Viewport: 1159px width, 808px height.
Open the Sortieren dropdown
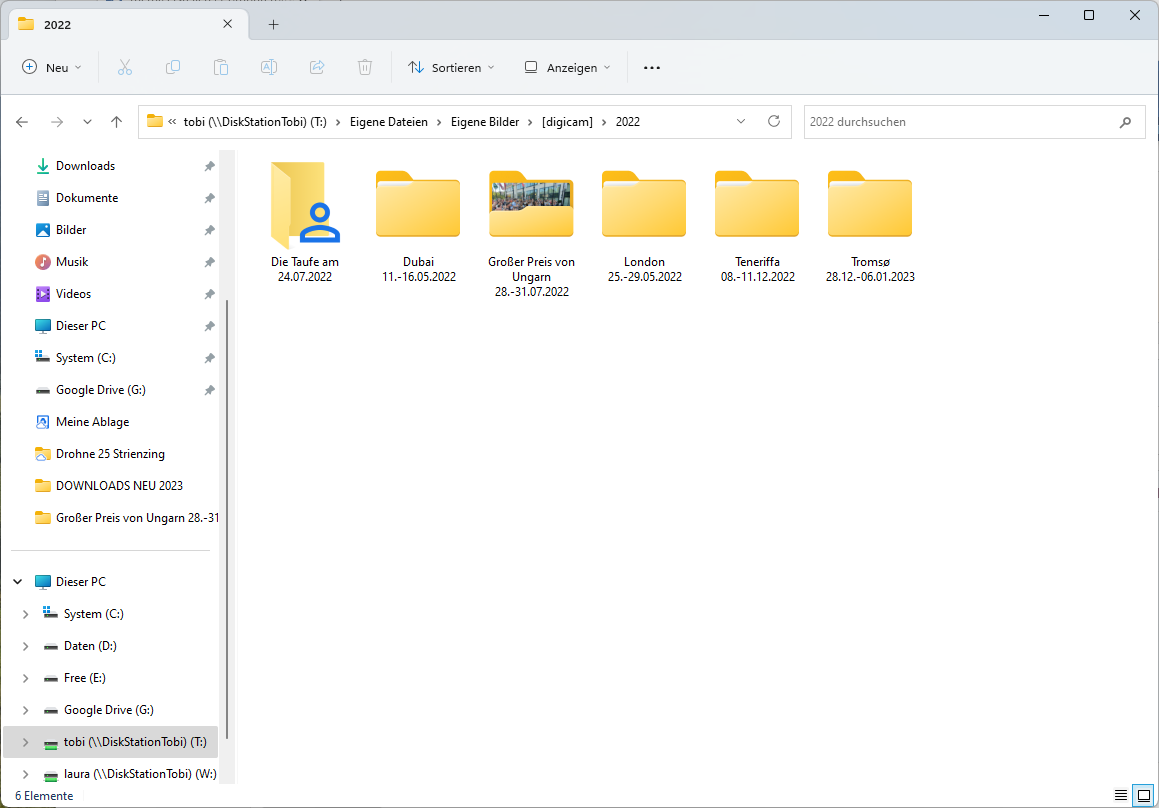(451, 67)
